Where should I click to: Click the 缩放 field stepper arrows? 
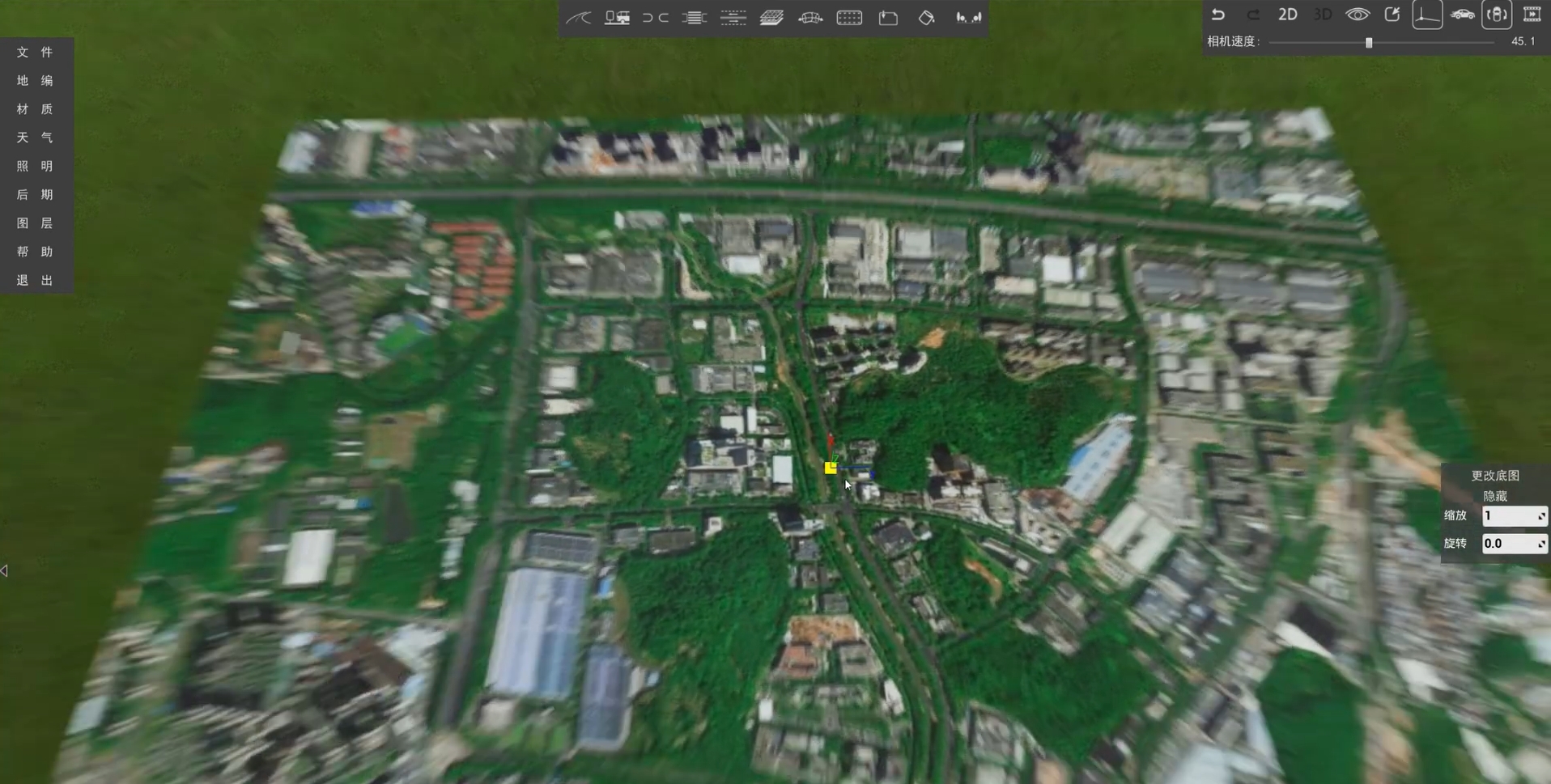click(x=1541, y=515)
